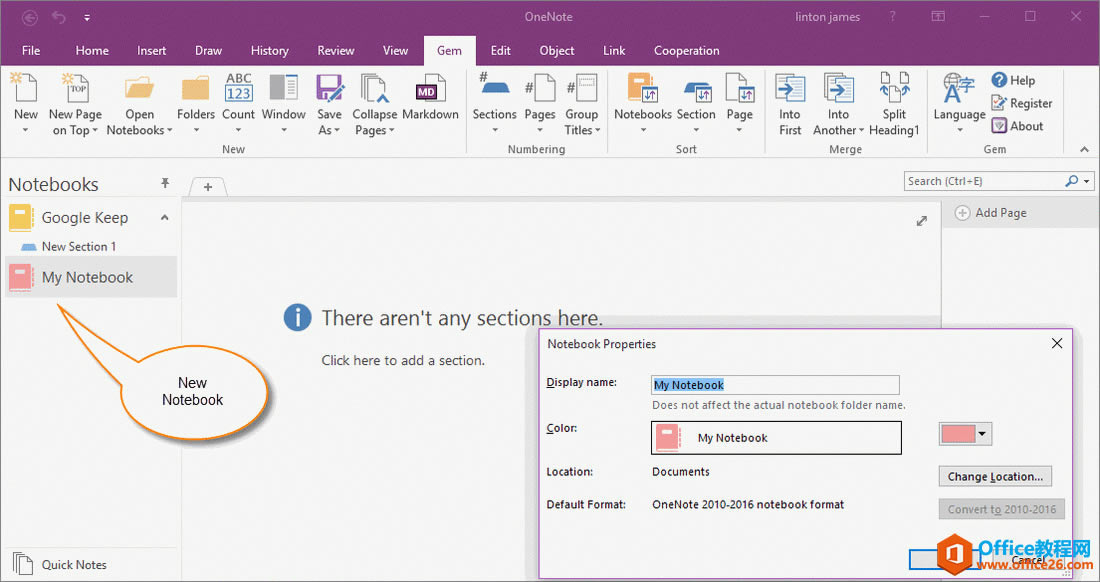
Task: Click the Markdown MD icon
Action: click(430, 89)
